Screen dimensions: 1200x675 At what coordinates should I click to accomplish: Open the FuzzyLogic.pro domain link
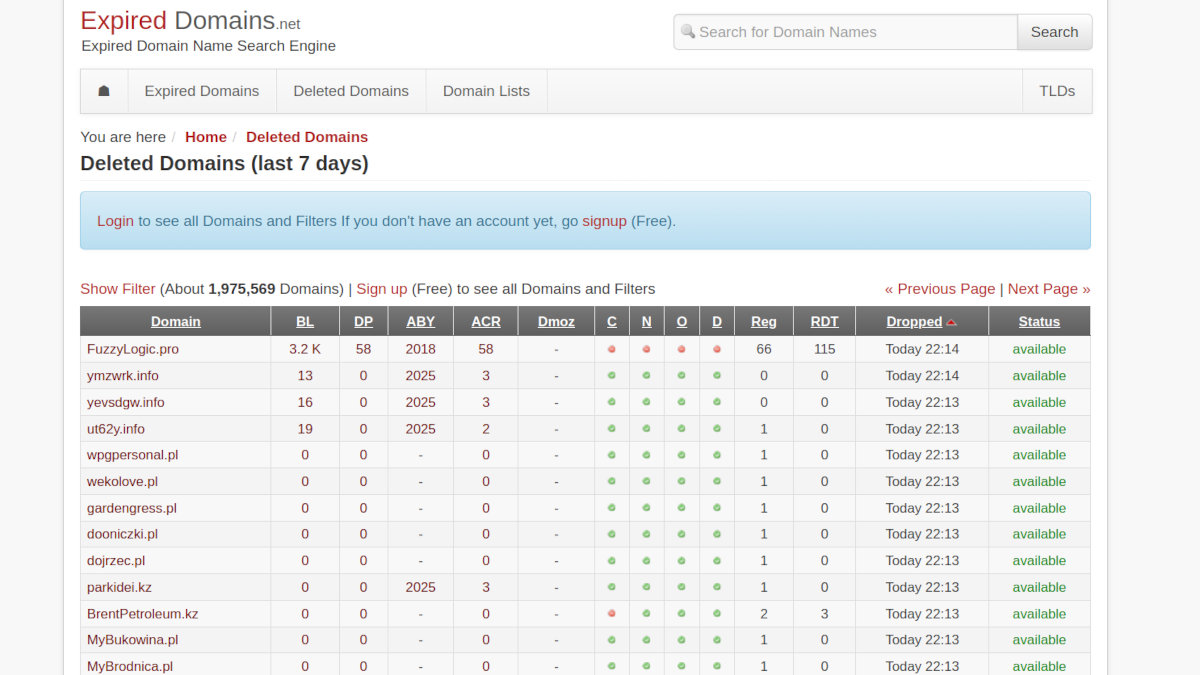coord(133,349)
